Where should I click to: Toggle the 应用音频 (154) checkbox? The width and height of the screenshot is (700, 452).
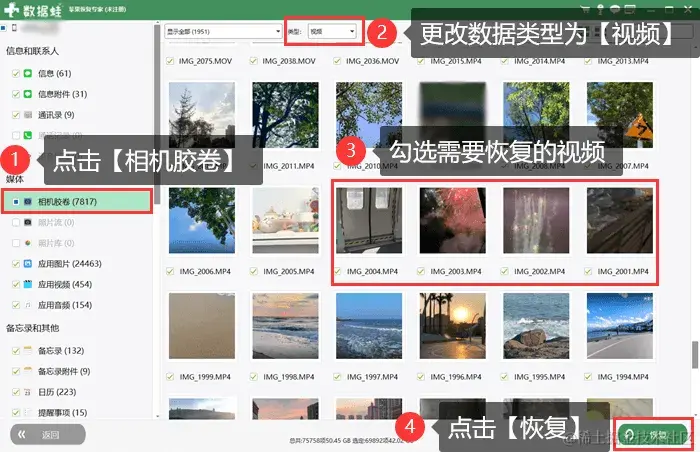tap(16, 305)
